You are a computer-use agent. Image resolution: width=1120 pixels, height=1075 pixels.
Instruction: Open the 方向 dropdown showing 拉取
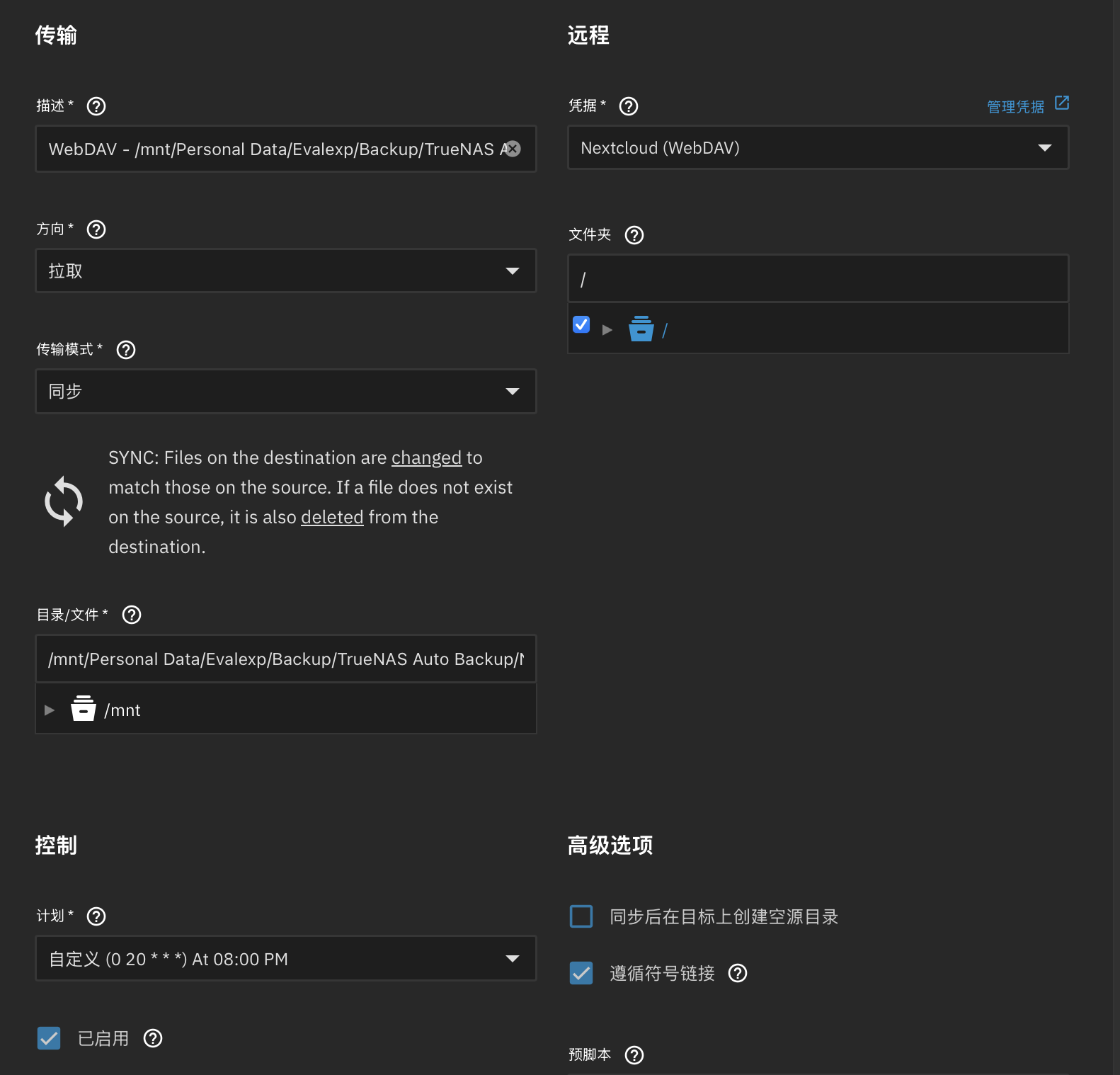click(285, 271)
